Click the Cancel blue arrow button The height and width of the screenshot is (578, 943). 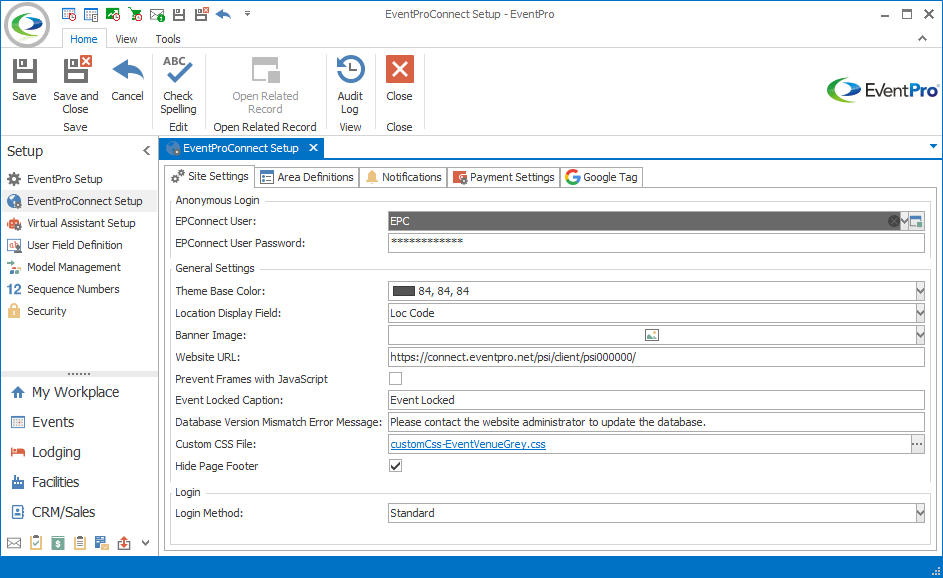pos(127,80)
